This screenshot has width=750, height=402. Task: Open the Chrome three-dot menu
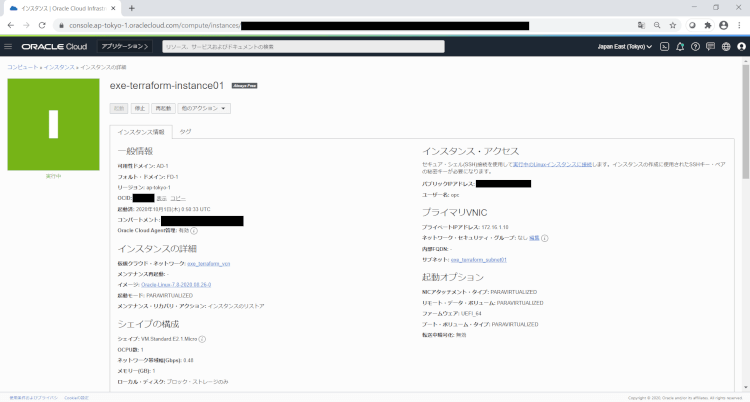pos(739,25)
